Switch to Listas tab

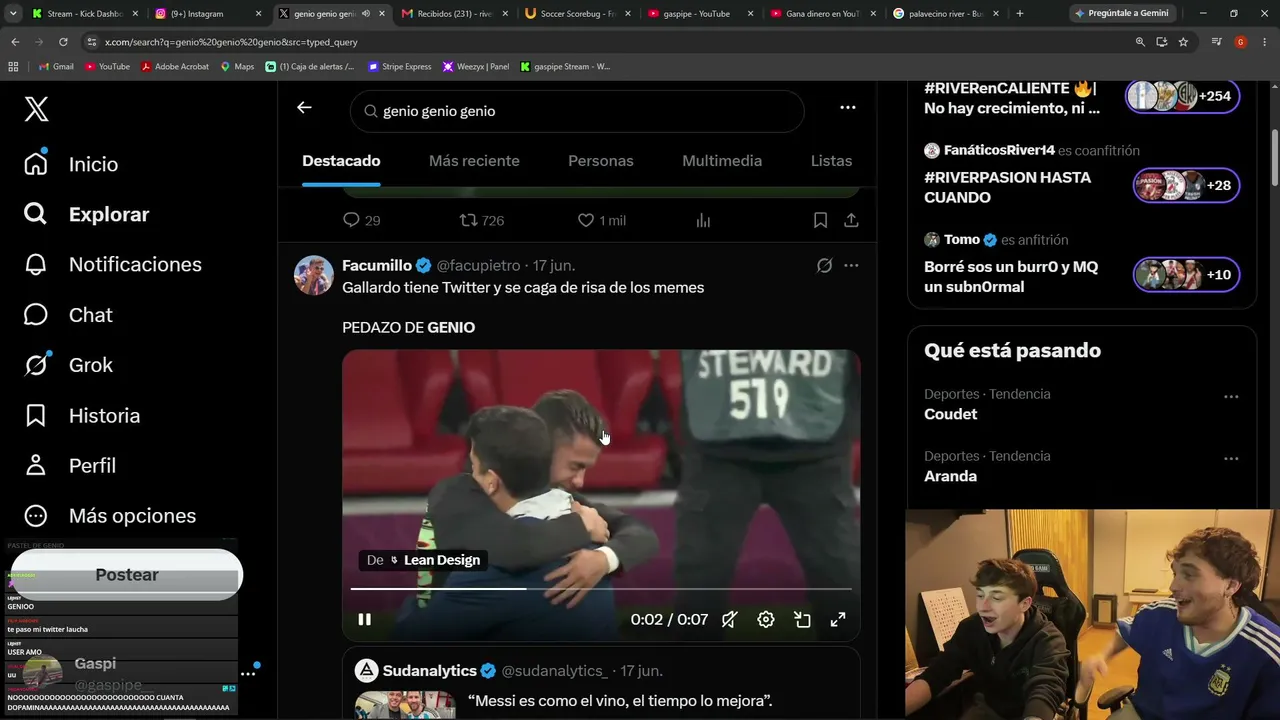(831, 161)
